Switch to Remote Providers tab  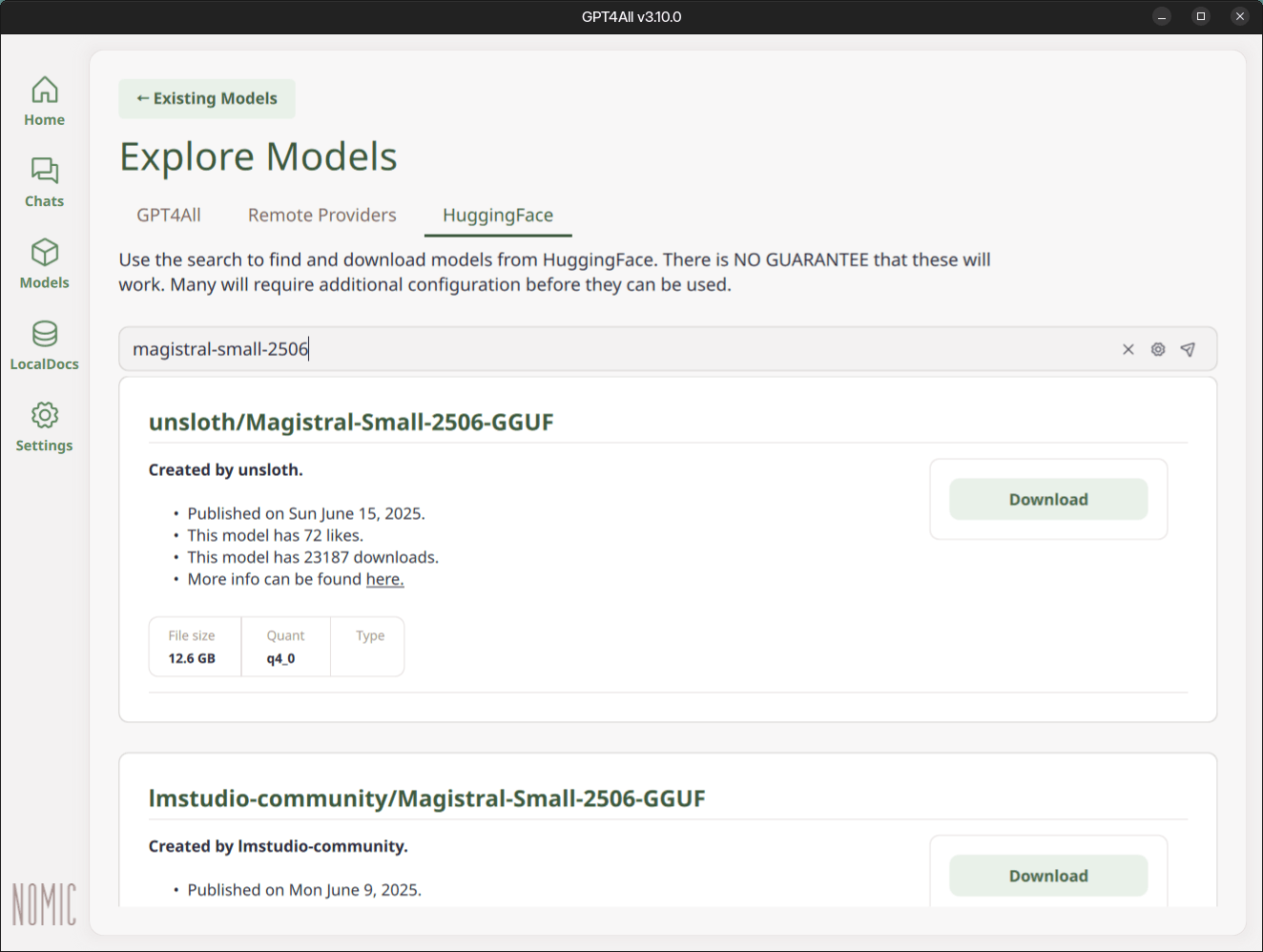(321, 216)
